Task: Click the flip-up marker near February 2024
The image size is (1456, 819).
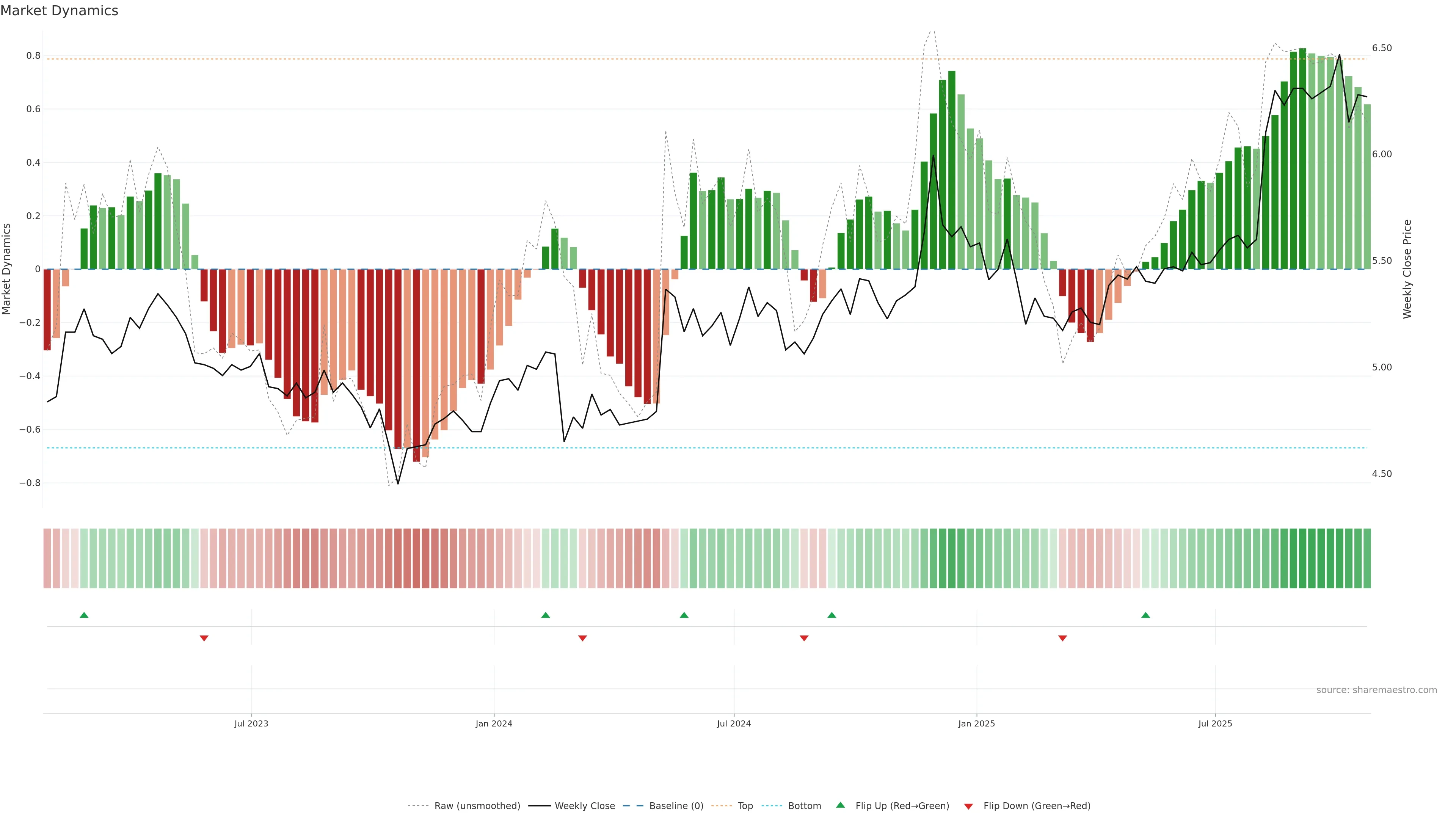Action: click(546, 615)
